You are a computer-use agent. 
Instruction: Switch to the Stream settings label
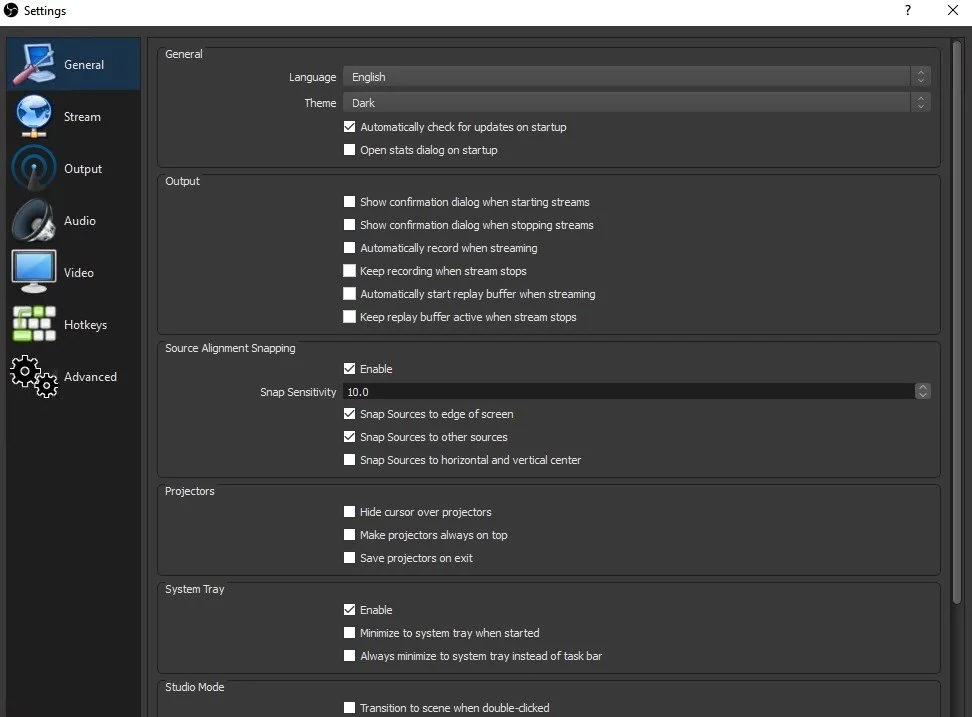point(82,117)
